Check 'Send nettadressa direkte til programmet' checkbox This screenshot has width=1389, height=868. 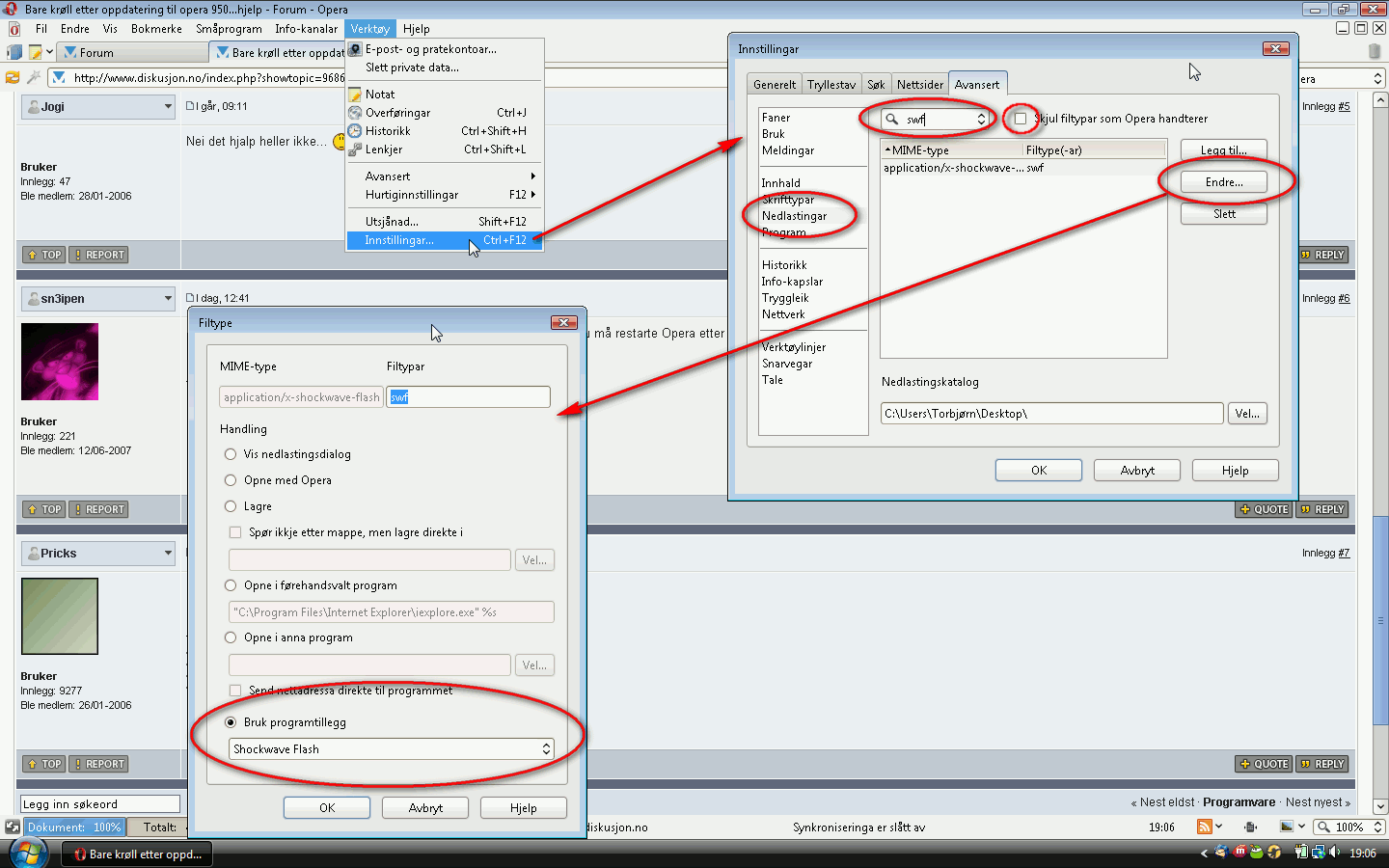(x=235, y=691)
